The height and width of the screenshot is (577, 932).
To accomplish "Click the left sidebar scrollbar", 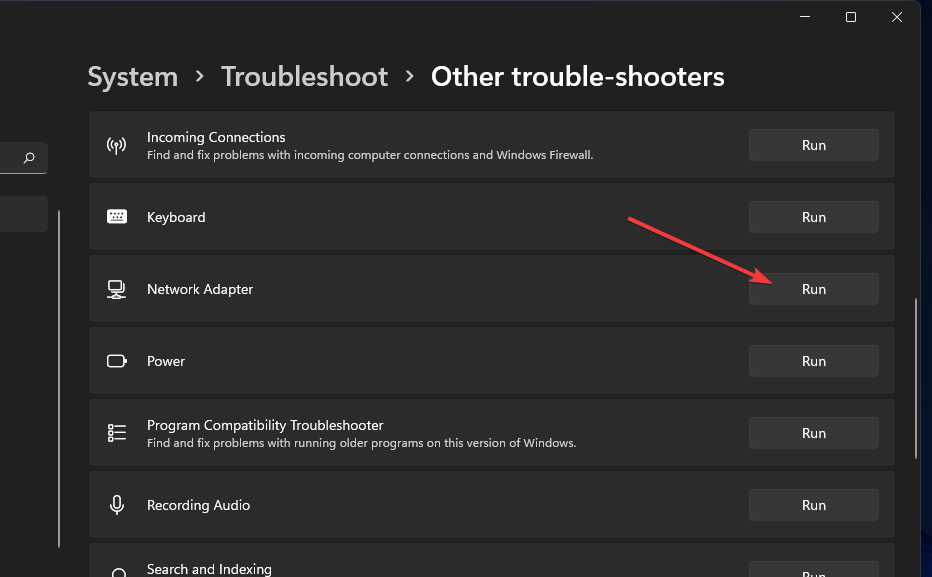I will 59,378.
